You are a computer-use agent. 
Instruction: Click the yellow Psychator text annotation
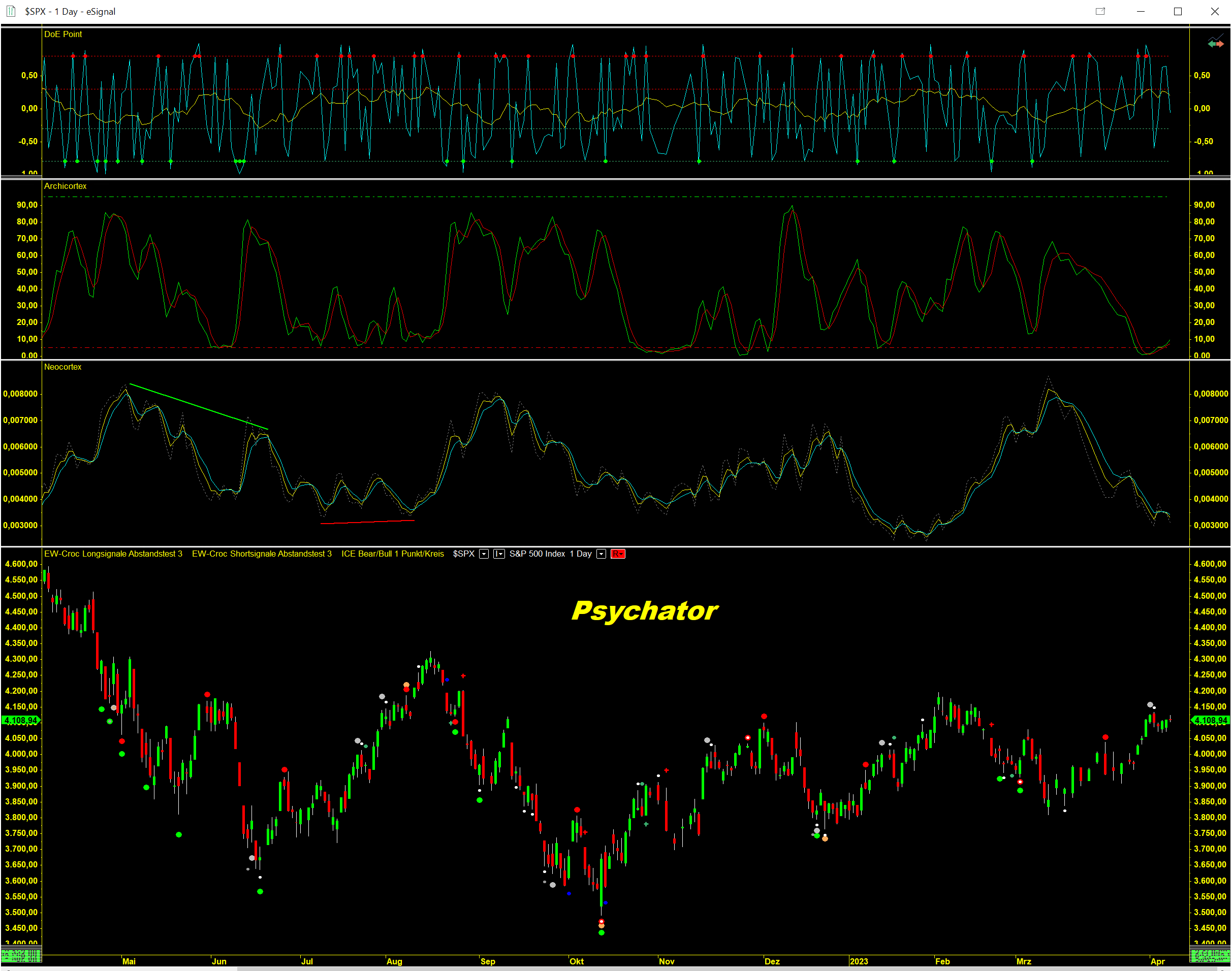pyautogui.click(x=644, y=610)
